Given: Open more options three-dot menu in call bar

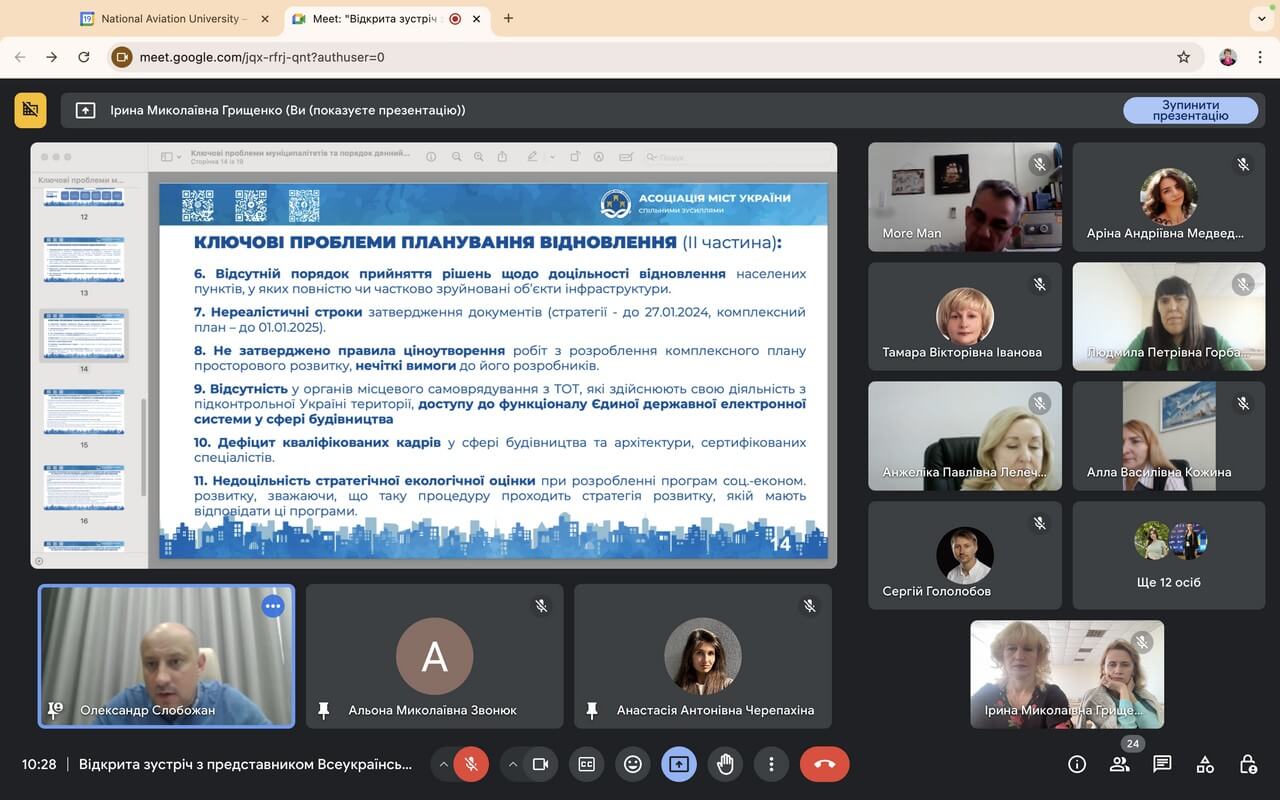Looking at the screenshot, I should coord(771,764).
